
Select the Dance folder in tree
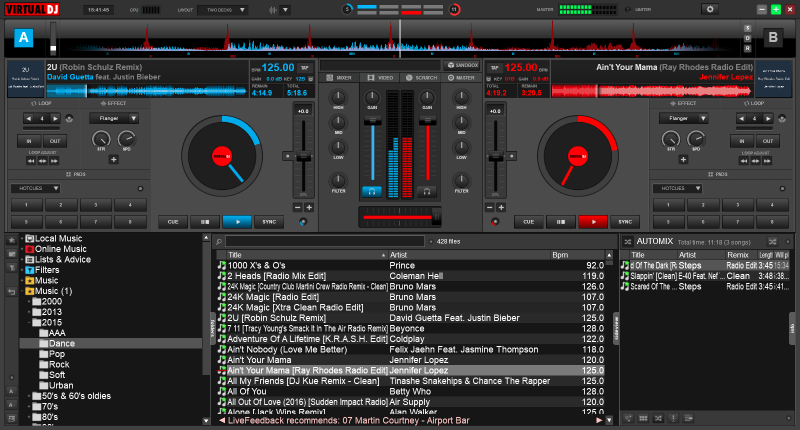pos(62,343)
